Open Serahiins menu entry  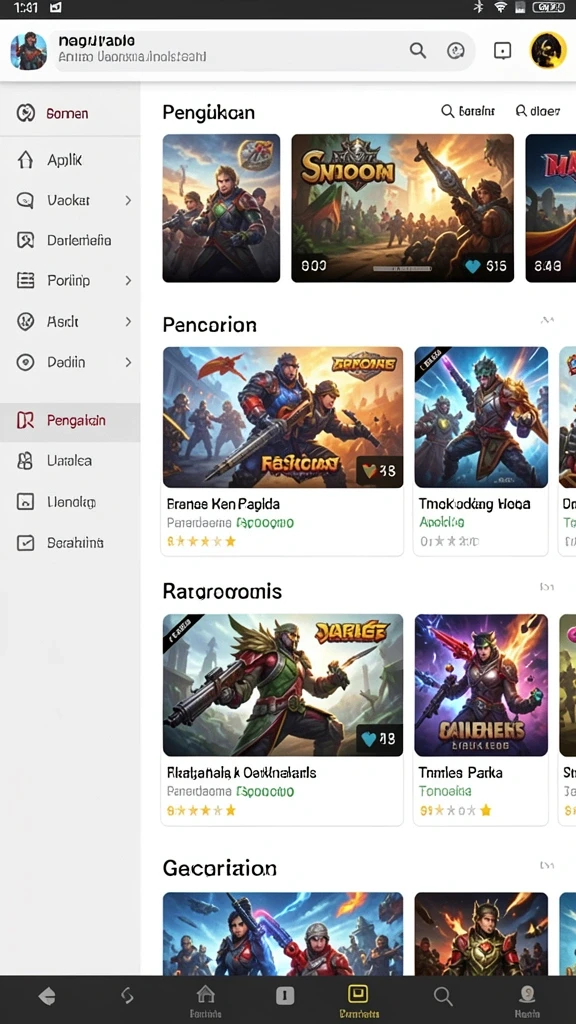(x=75, y=543)
